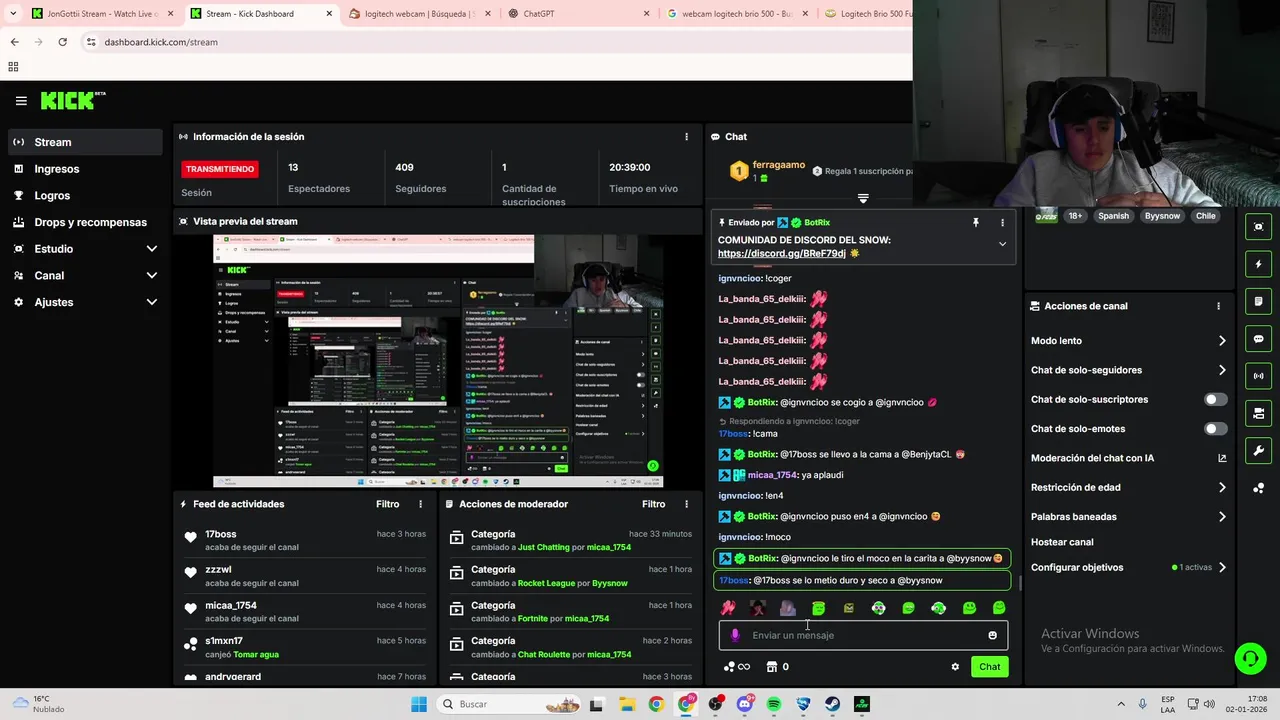Image resolution: width=1280 pixels, height=720 pixels.
Task: Switch to ChatGPT browser tab
Action: click(578, 14)
